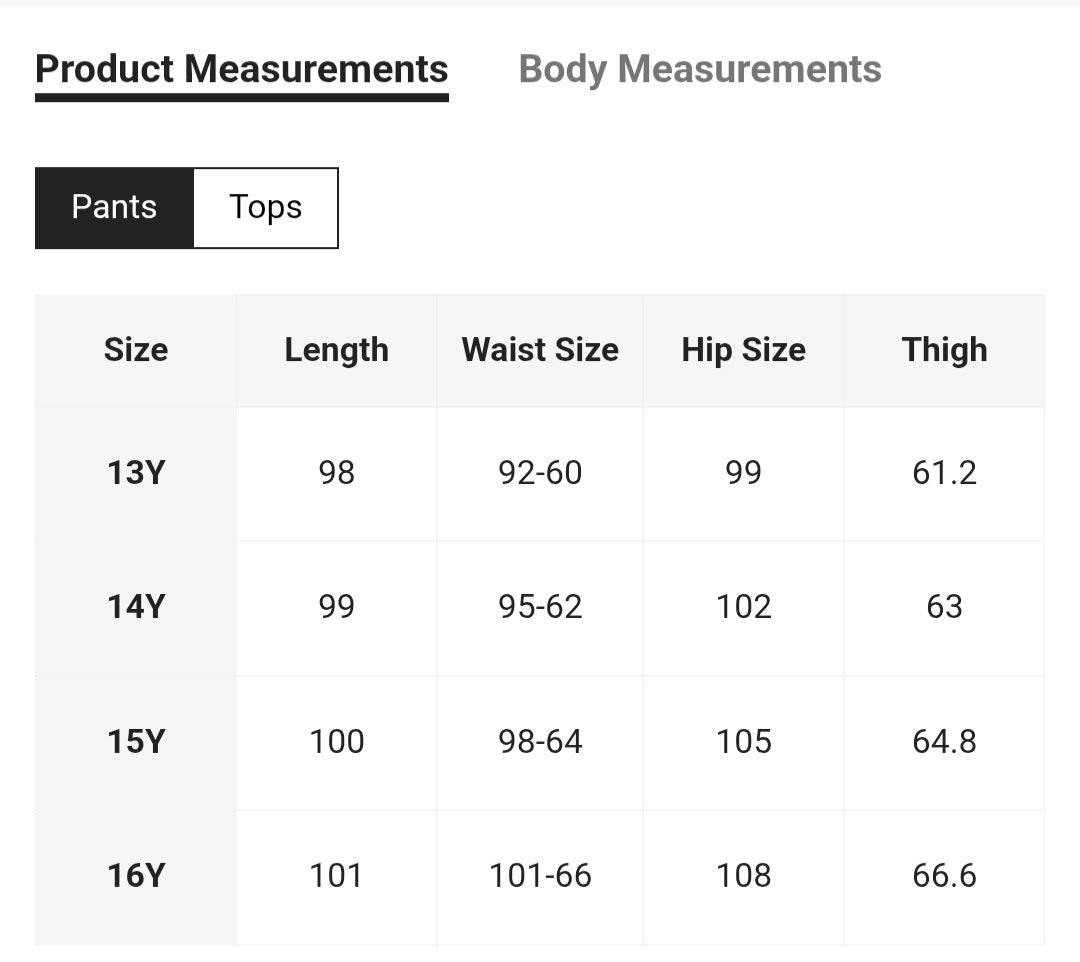Select the Pants toggle option
Image resolution: width=1080 pixels, height=962 pixels.
click(x=114, y=207)
